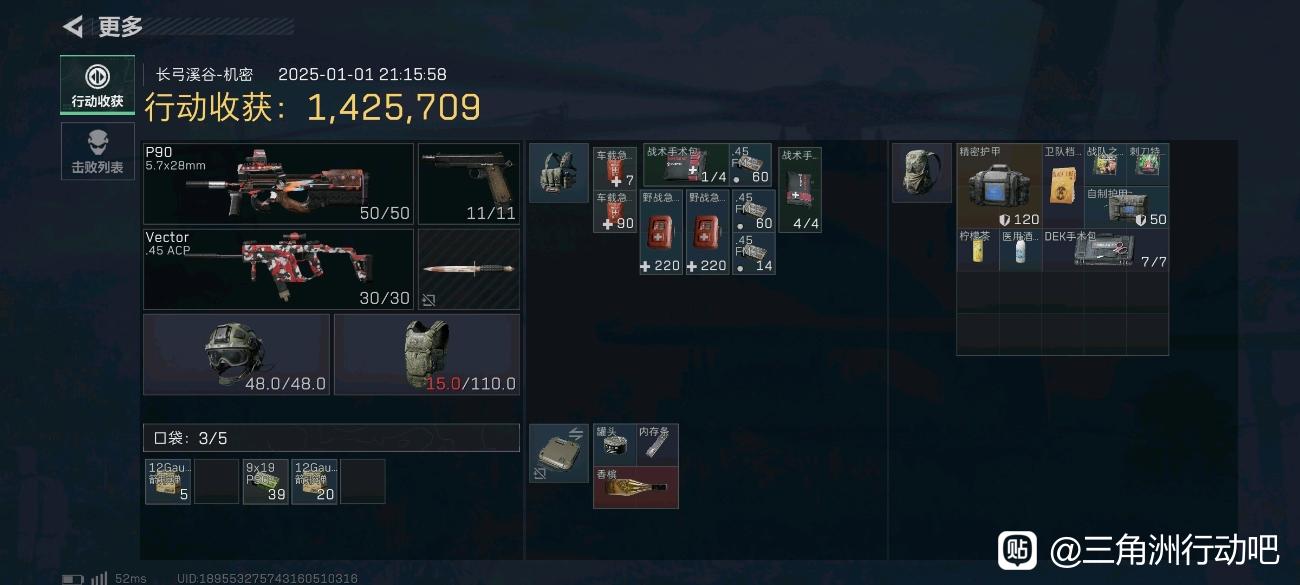
Task: Go back using the 更多 arrow
Action: tap(73, 27)
